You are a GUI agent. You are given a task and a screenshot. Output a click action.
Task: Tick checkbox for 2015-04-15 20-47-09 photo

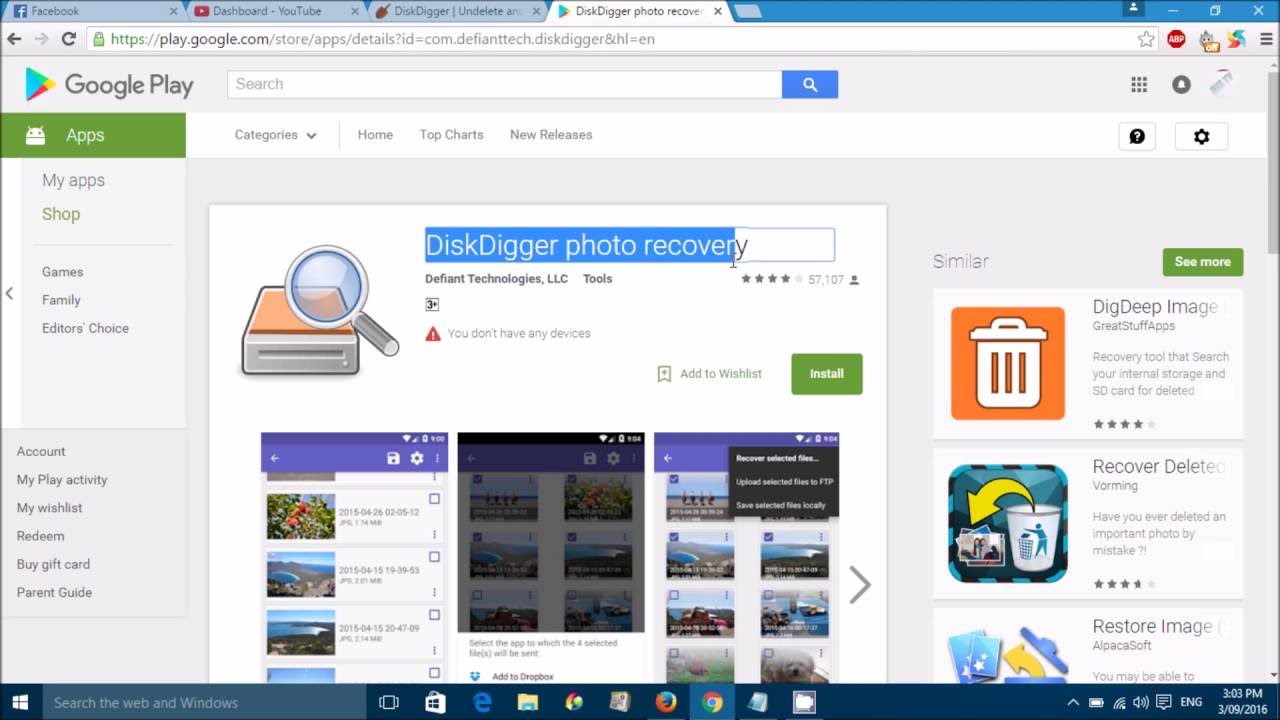click(x=434, y=615)
